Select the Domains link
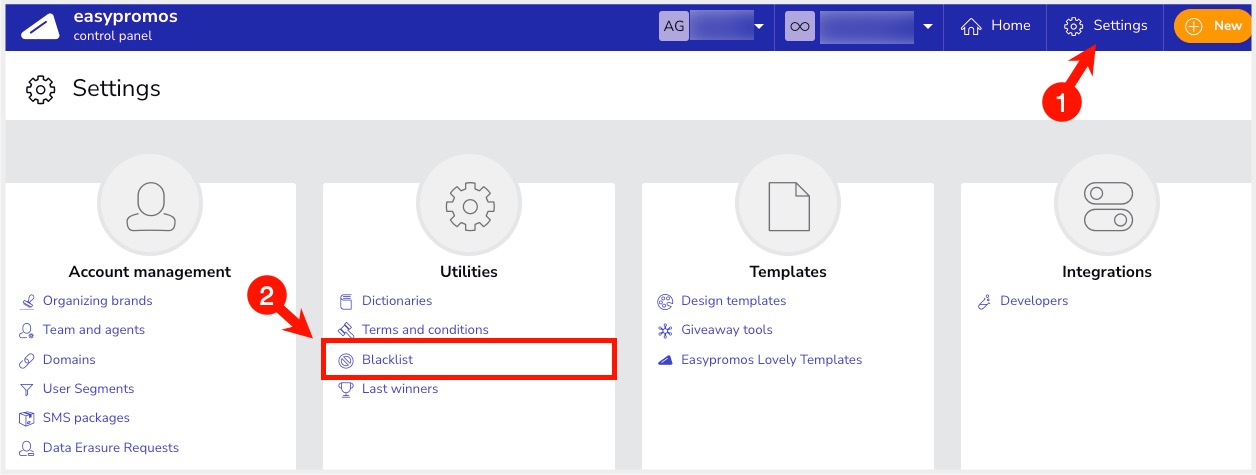Screen dimensions: 1256x475 pos(69,359)
